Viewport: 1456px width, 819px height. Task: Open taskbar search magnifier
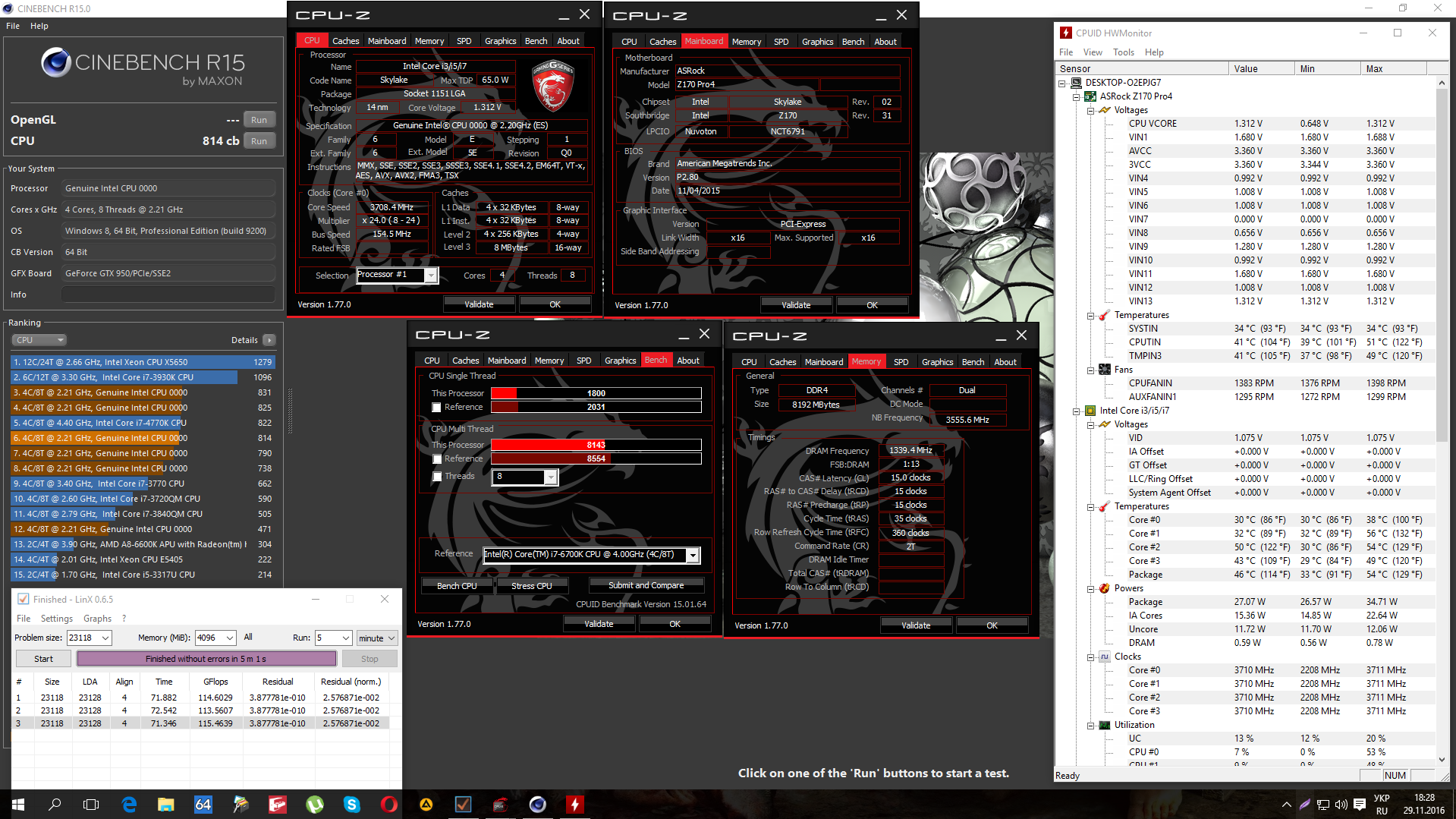point(55,804)
